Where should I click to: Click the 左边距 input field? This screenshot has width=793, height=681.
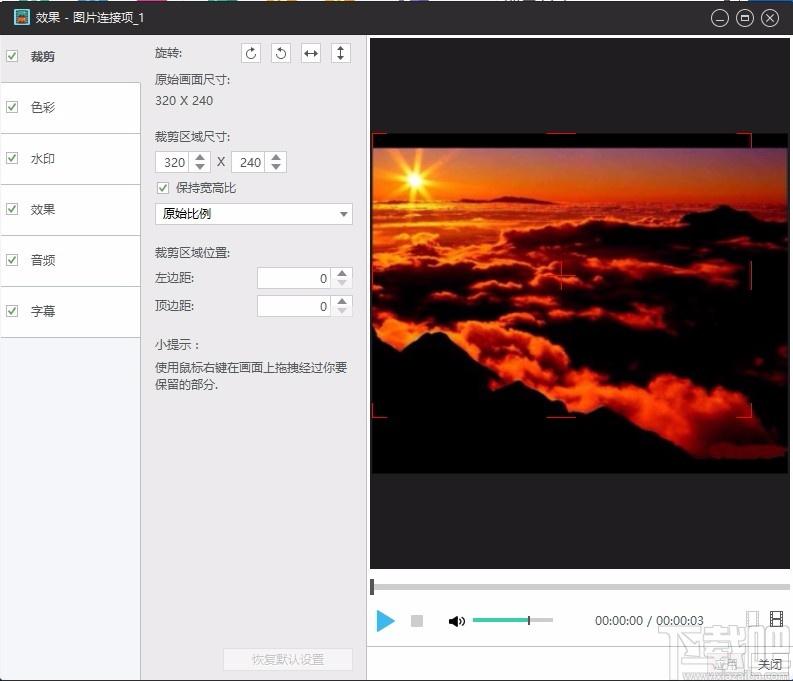[294, 278]
